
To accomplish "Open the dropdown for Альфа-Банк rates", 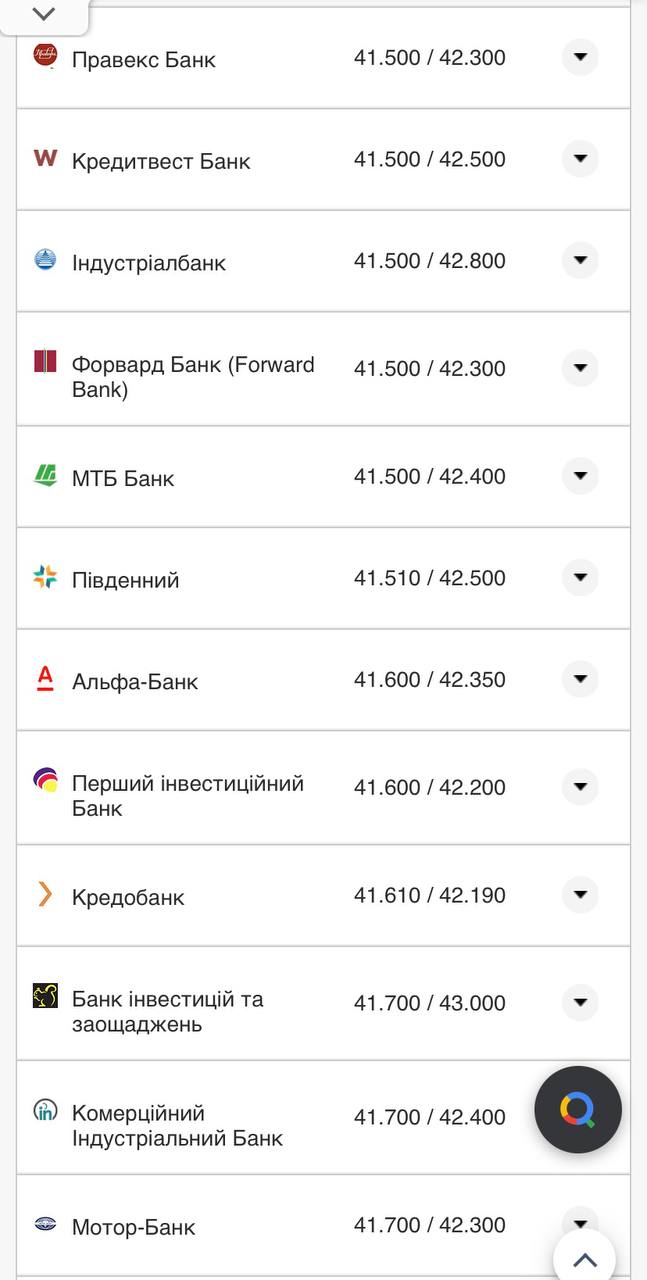I will coord(580,679).
